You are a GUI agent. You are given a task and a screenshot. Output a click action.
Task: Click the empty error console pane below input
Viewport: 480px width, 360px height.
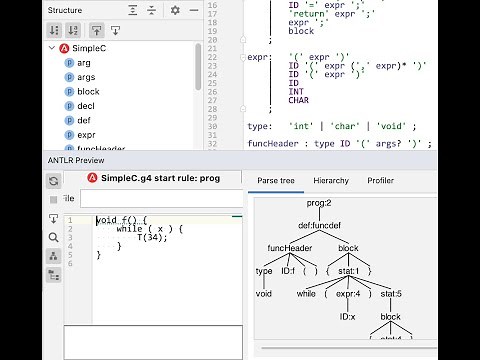[153, 342]
